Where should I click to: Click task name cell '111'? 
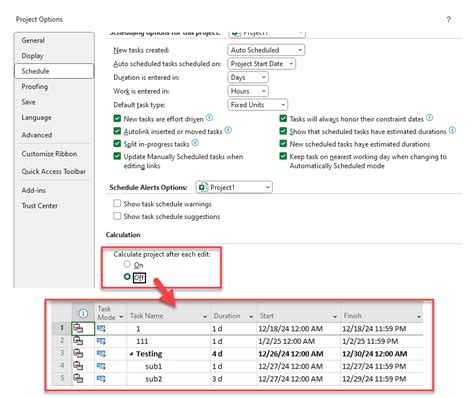click(x=168, y=341)
